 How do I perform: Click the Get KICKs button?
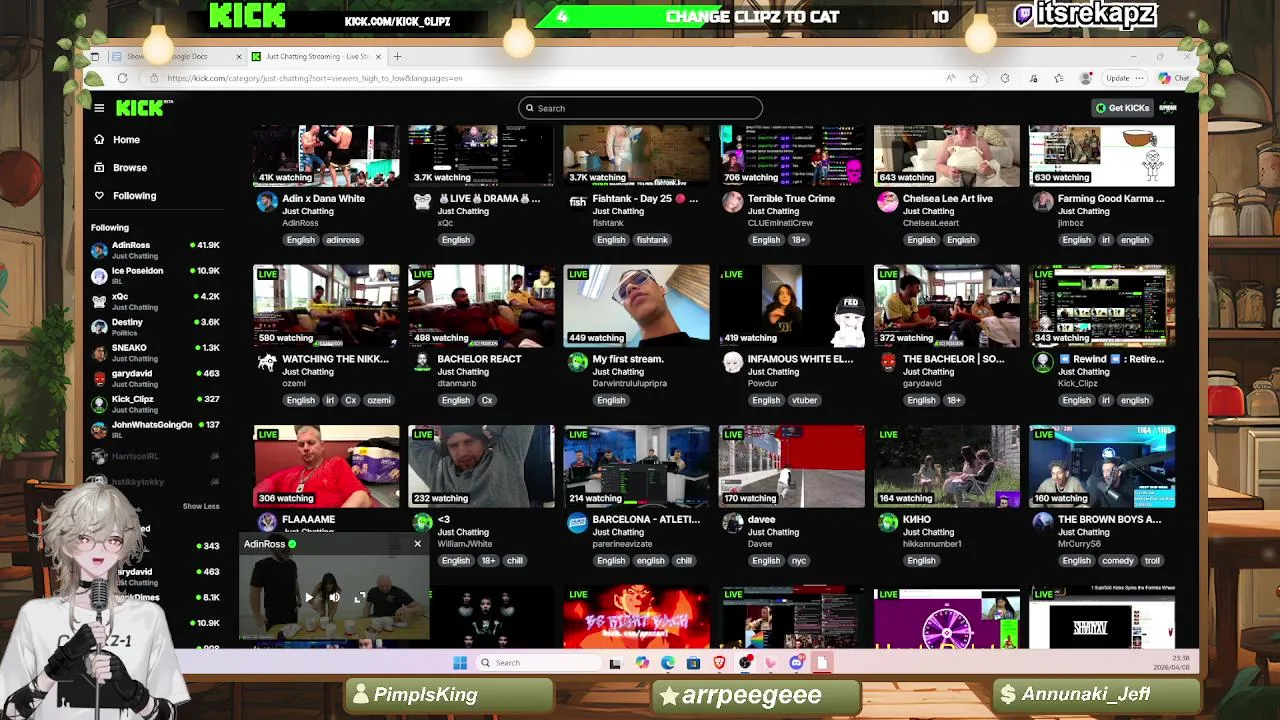(1123, 108)
